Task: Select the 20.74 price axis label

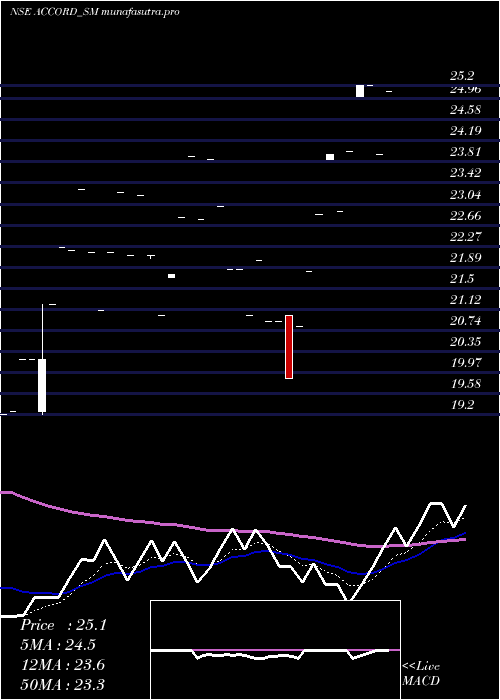Action: 465,321
